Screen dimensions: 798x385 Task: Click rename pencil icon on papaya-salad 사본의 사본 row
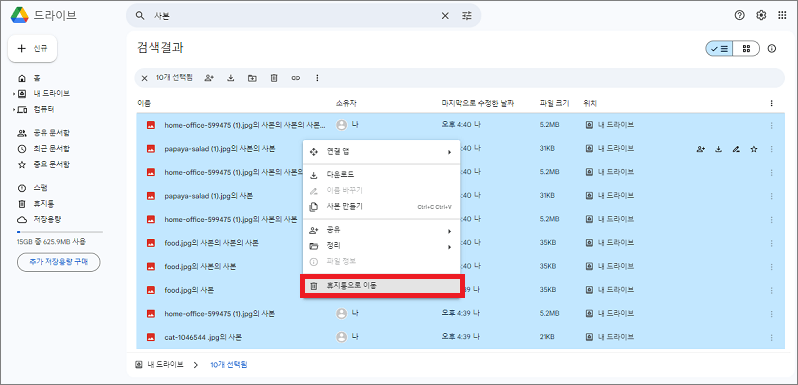pyautogui.click(x=736, y=149)
